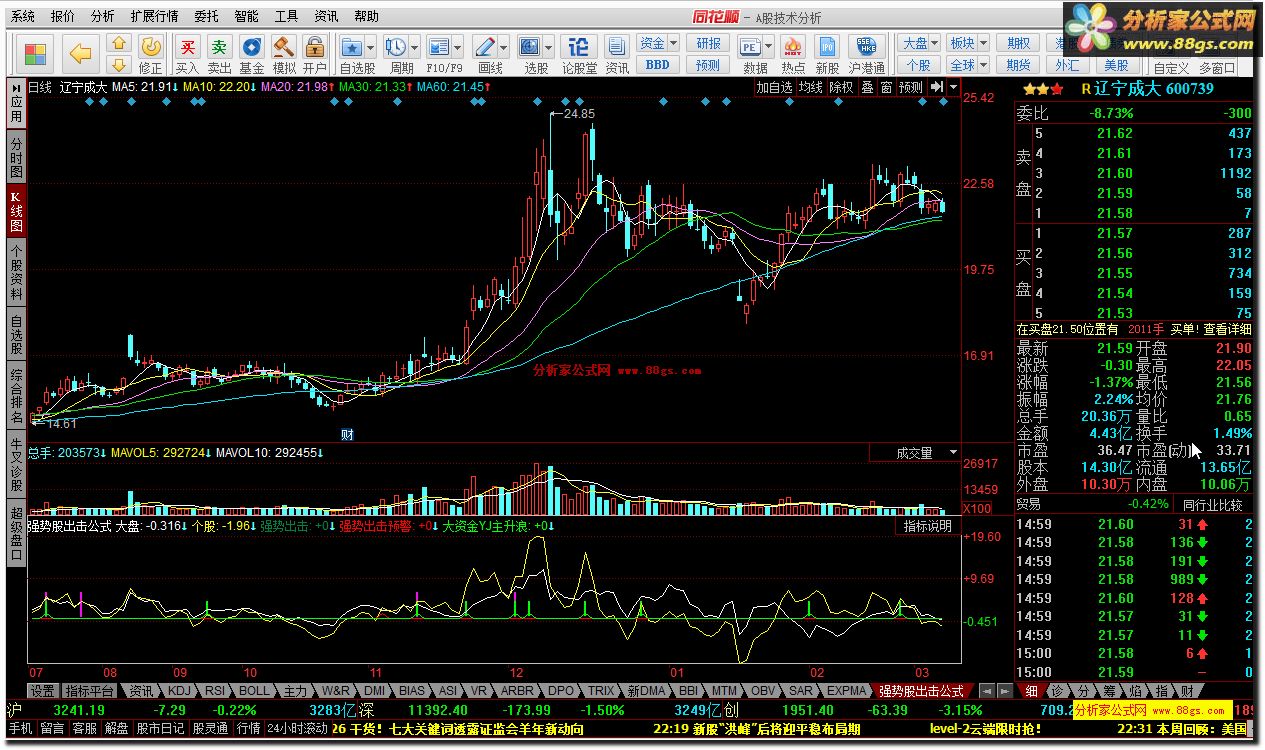Click 查看详细 link in order book

coord(1227,329)
